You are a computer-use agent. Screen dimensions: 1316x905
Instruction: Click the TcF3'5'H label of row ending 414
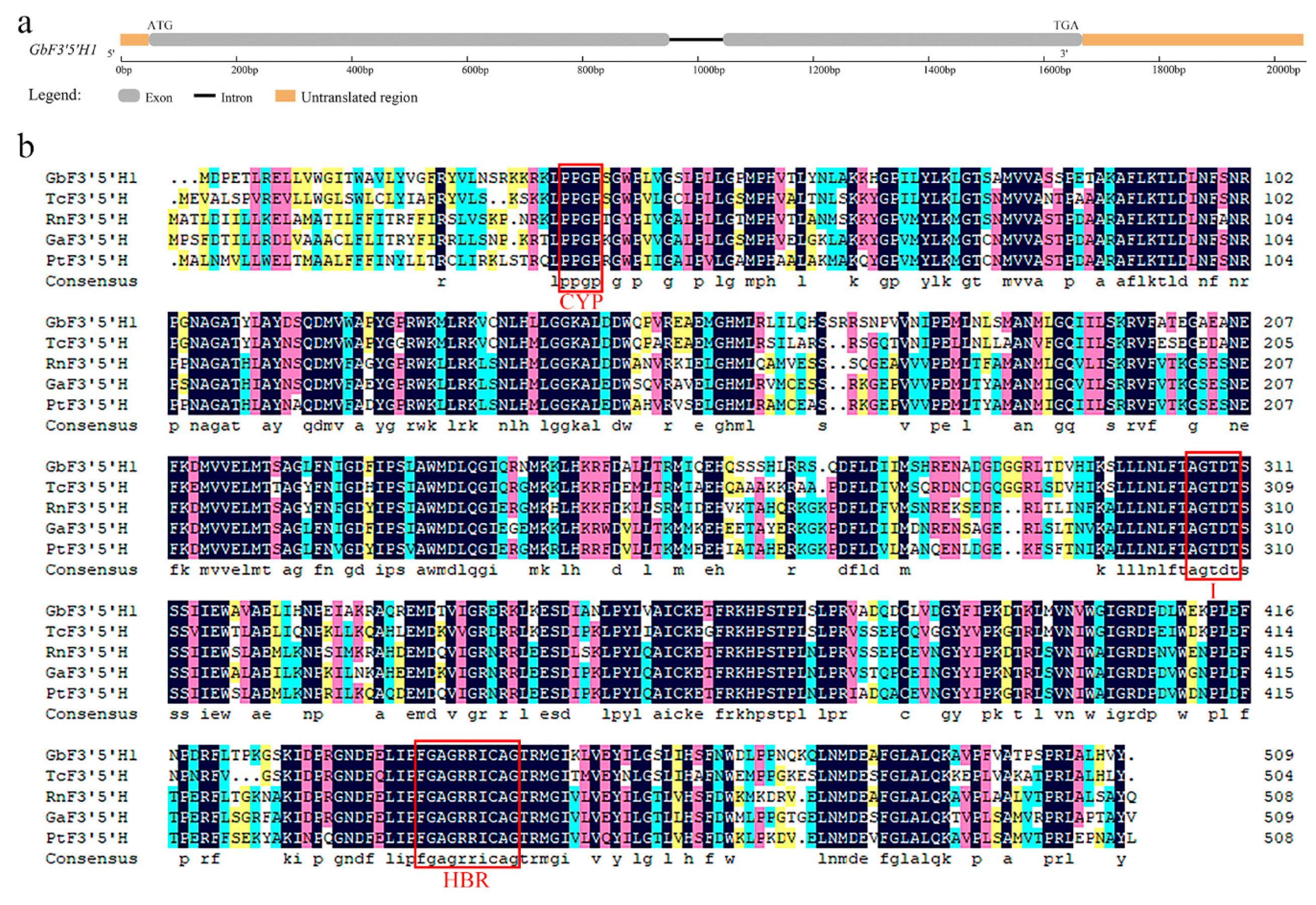coord(86,631)
